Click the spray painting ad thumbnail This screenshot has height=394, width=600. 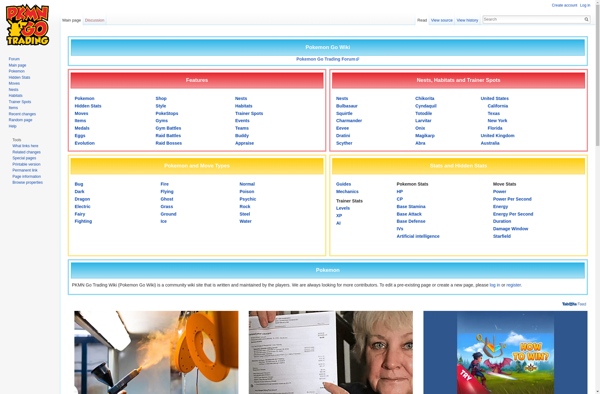pos(156,352)
